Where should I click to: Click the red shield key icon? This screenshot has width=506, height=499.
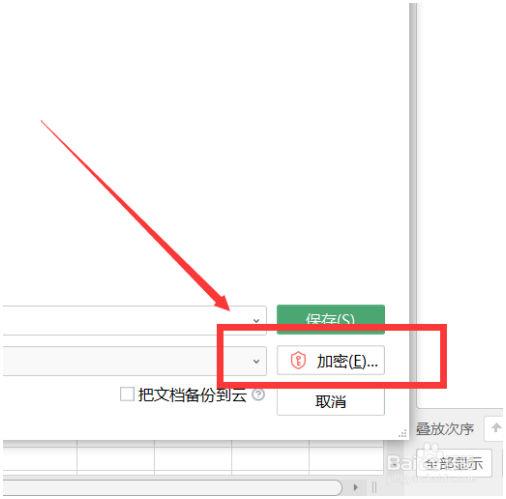(298, 360)
